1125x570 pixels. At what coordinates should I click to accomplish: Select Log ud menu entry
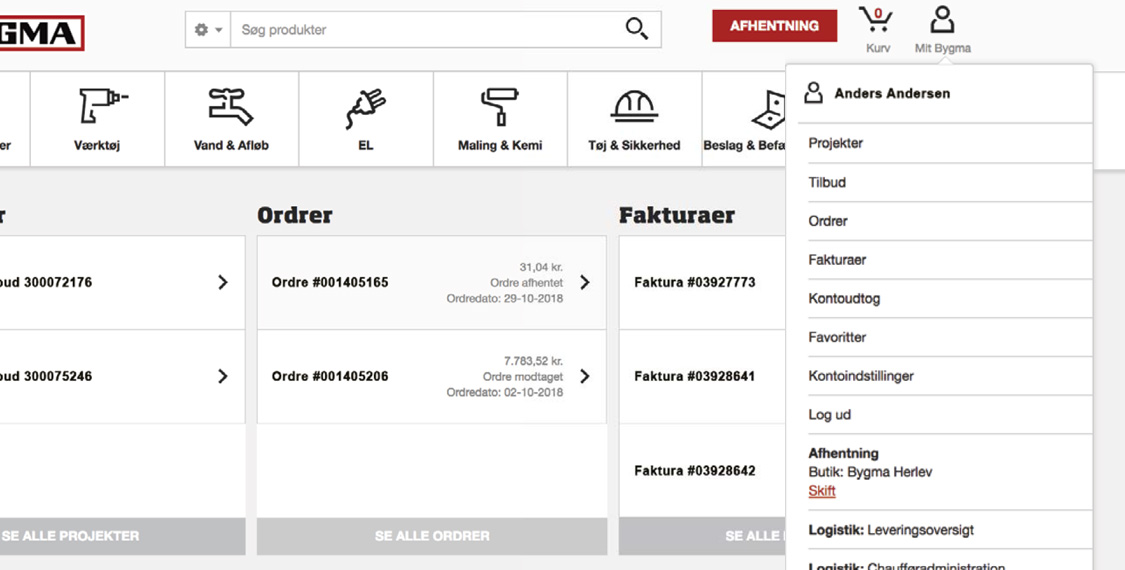click(830, 415)
